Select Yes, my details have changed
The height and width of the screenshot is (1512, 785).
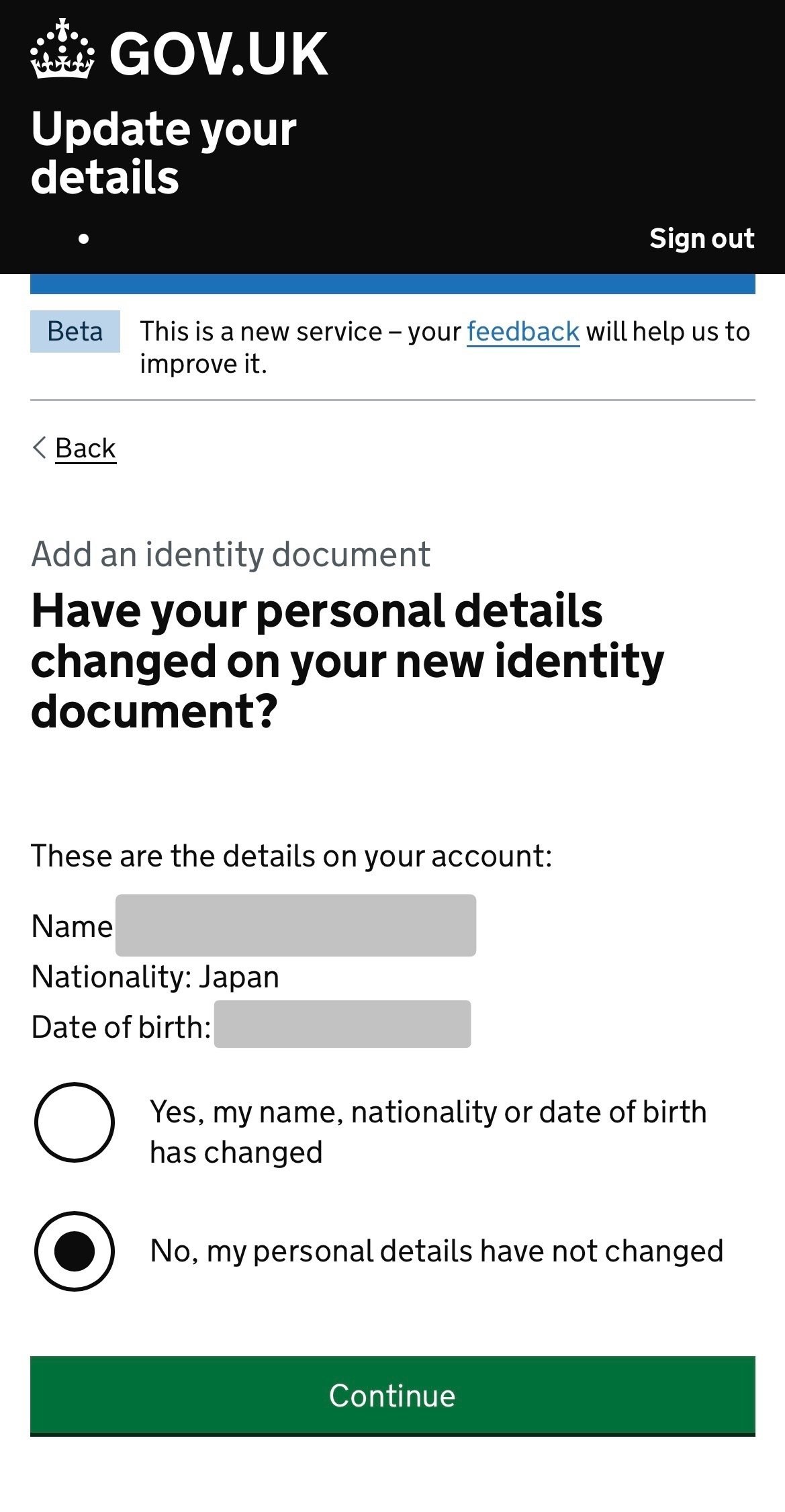[x=74, y=1125]
